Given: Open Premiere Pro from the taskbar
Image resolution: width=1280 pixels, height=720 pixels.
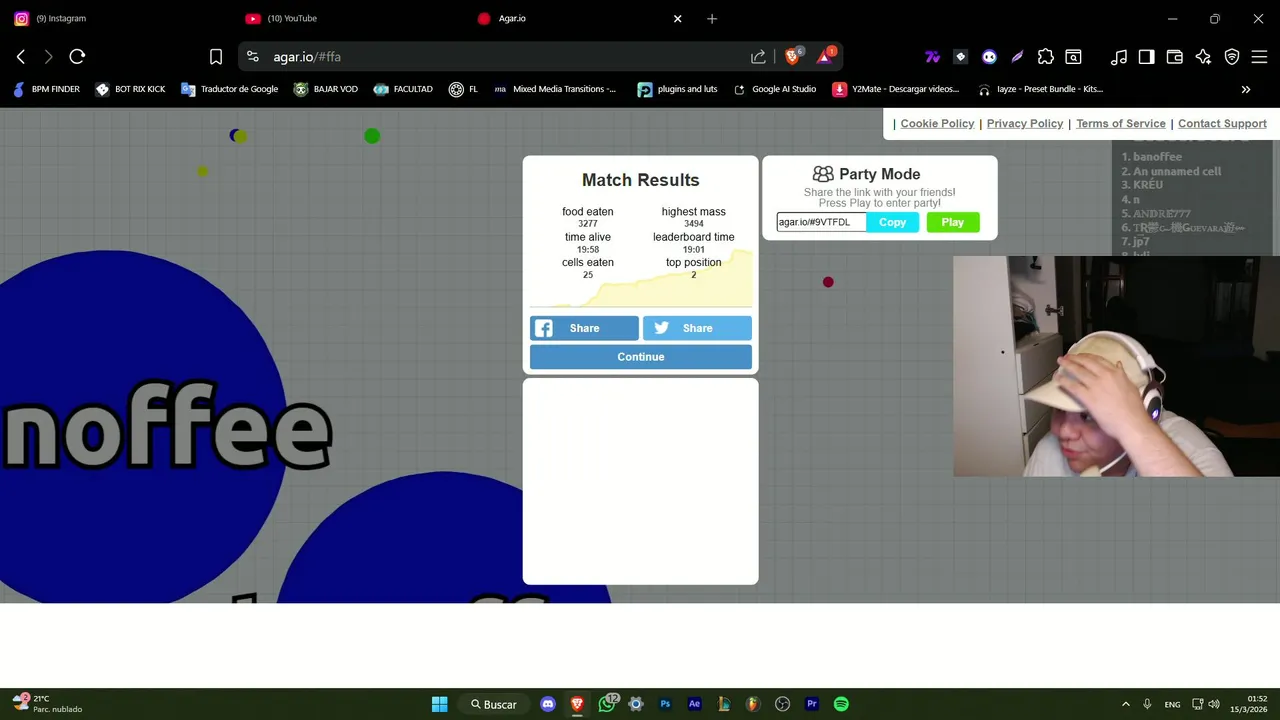Looking at the screenshot, I should tap(812, 704).
